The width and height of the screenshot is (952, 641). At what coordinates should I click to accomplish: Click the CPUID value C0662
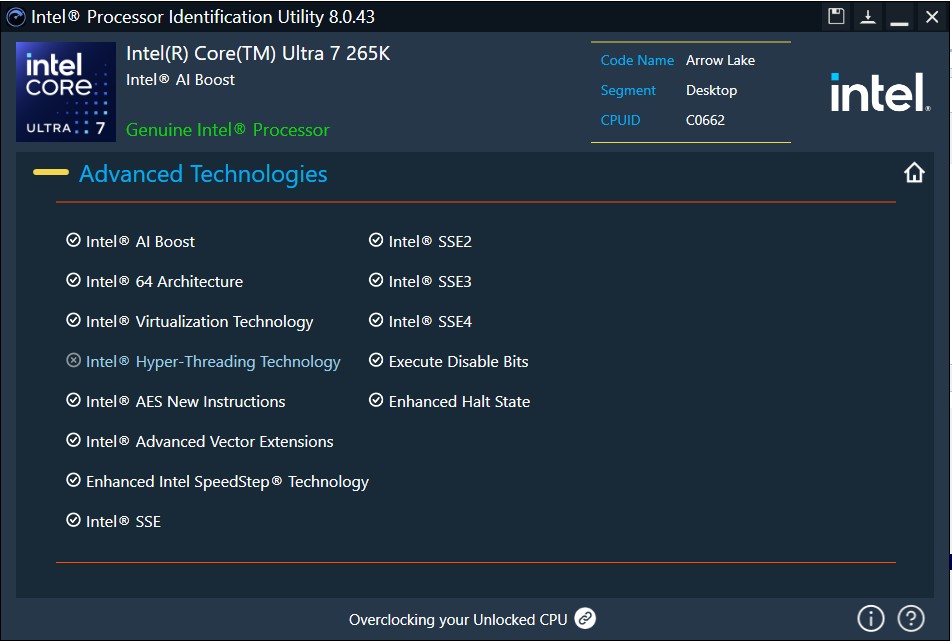(705, 120)
